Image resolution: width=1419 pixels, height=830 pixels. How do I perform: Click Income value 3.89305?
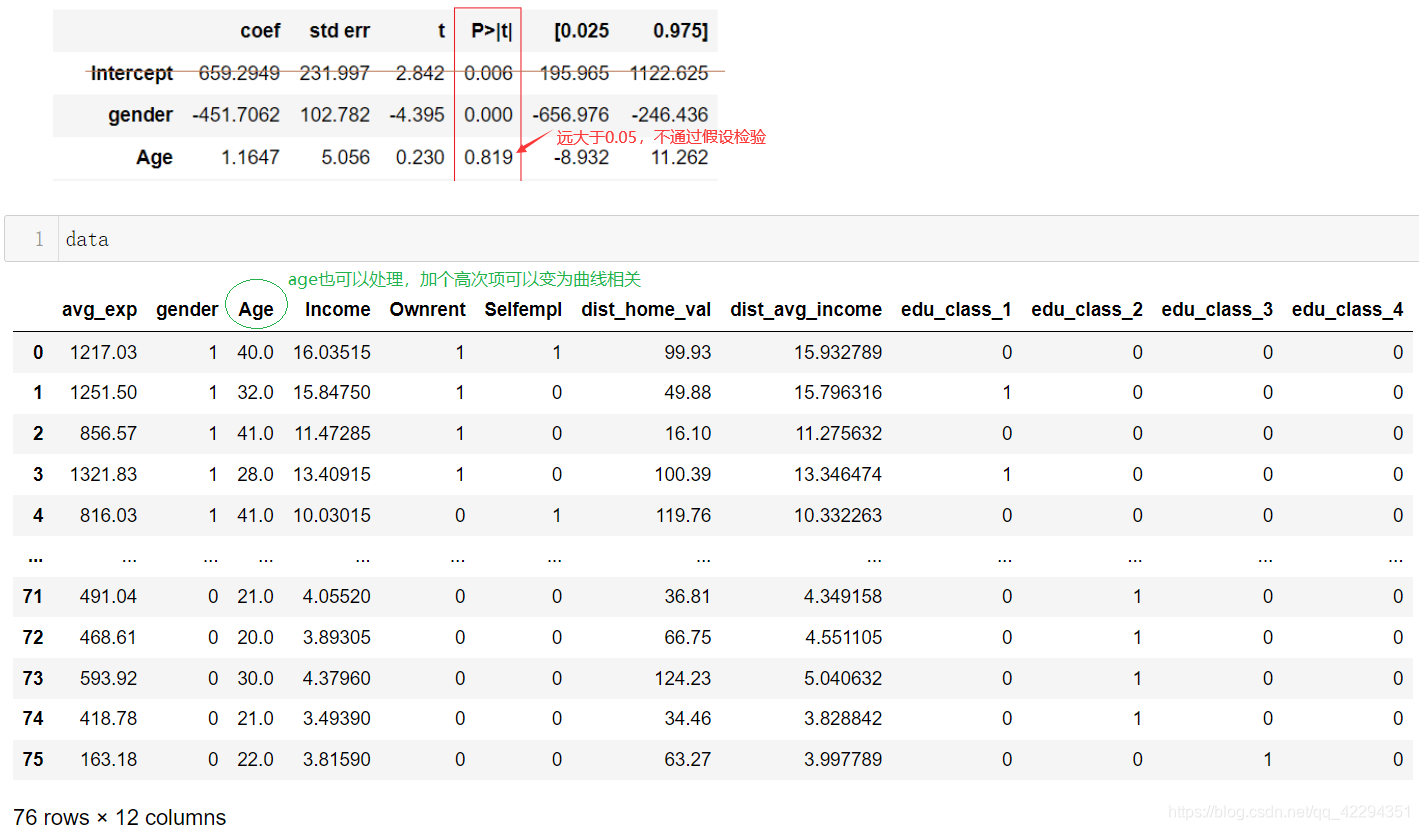click(337, 638)
